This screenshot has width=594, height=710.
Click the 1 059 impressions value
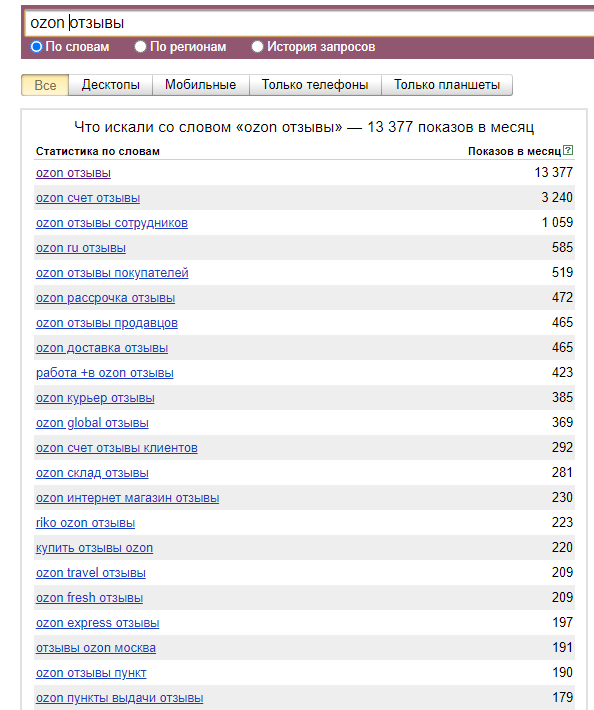click(x=558, y=222)
